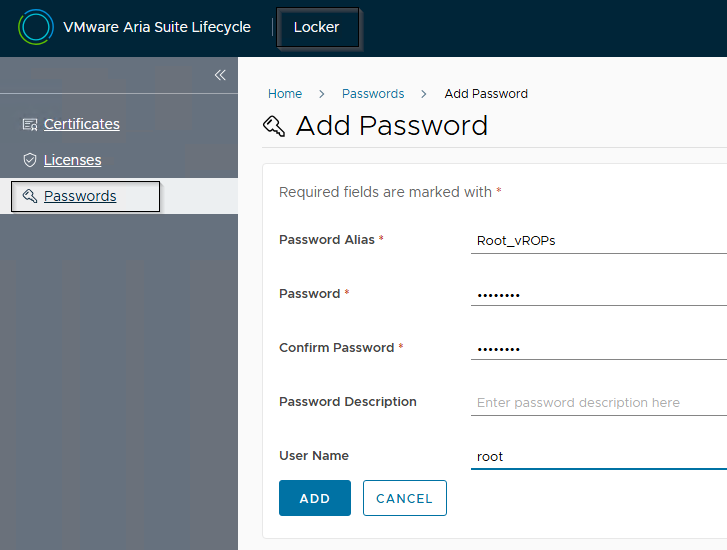Click the CANCEL button
Image resolution: width=727 pixels, height=550 pixels.
pyautogui.click(x=405, y=498)
